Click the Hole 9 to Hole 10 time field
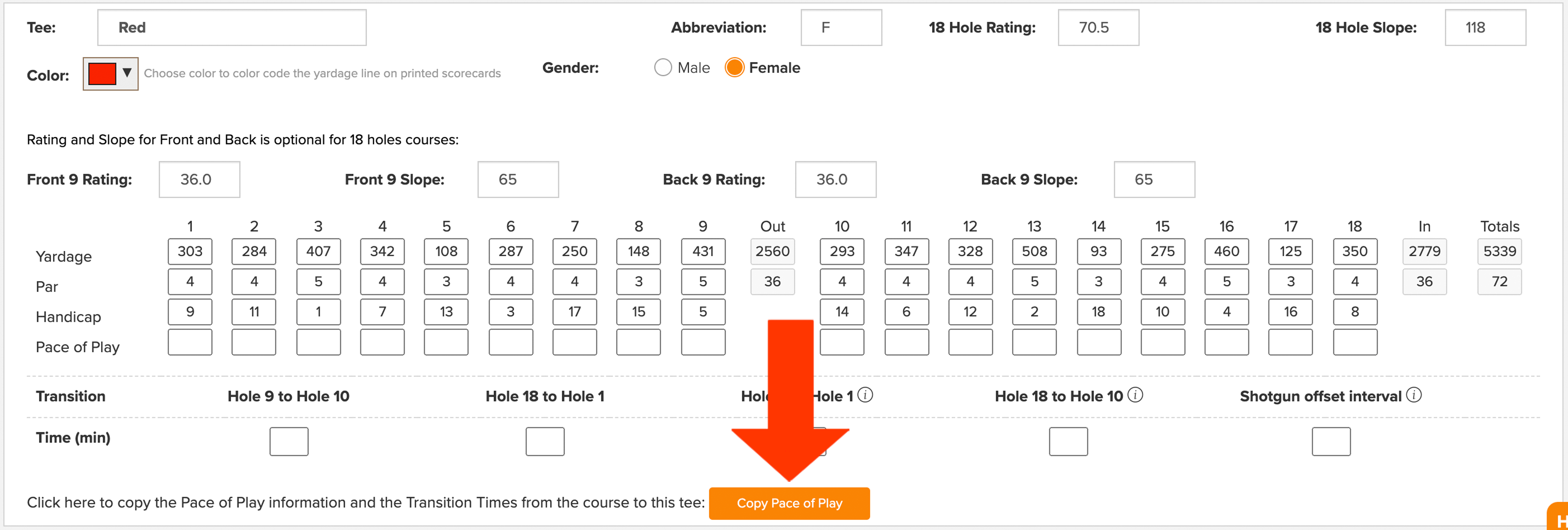This screenshot has height=530, width=1568. click(289, 442)
